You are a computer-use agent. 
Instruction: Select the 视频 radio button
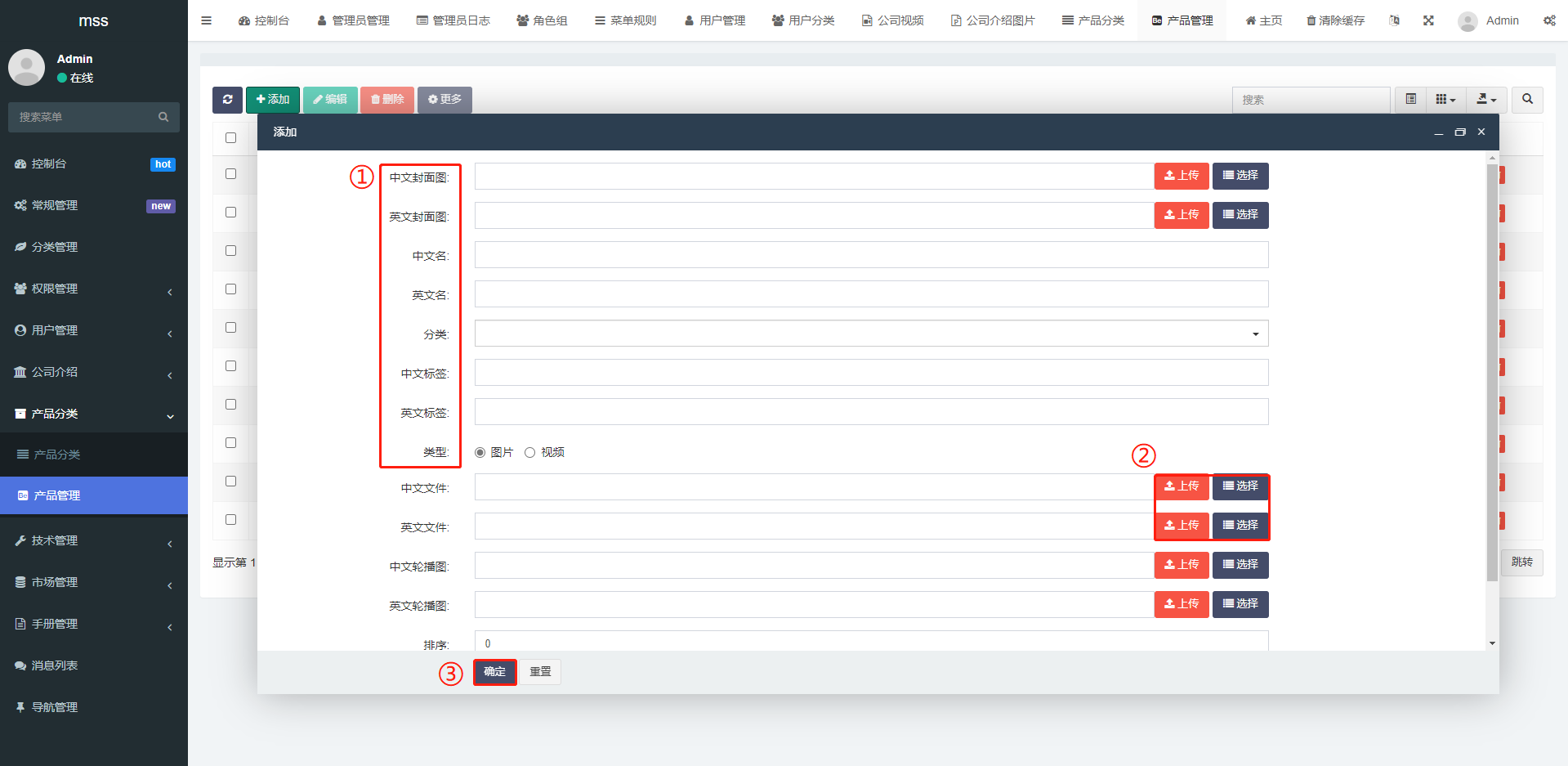click(530, 453)
